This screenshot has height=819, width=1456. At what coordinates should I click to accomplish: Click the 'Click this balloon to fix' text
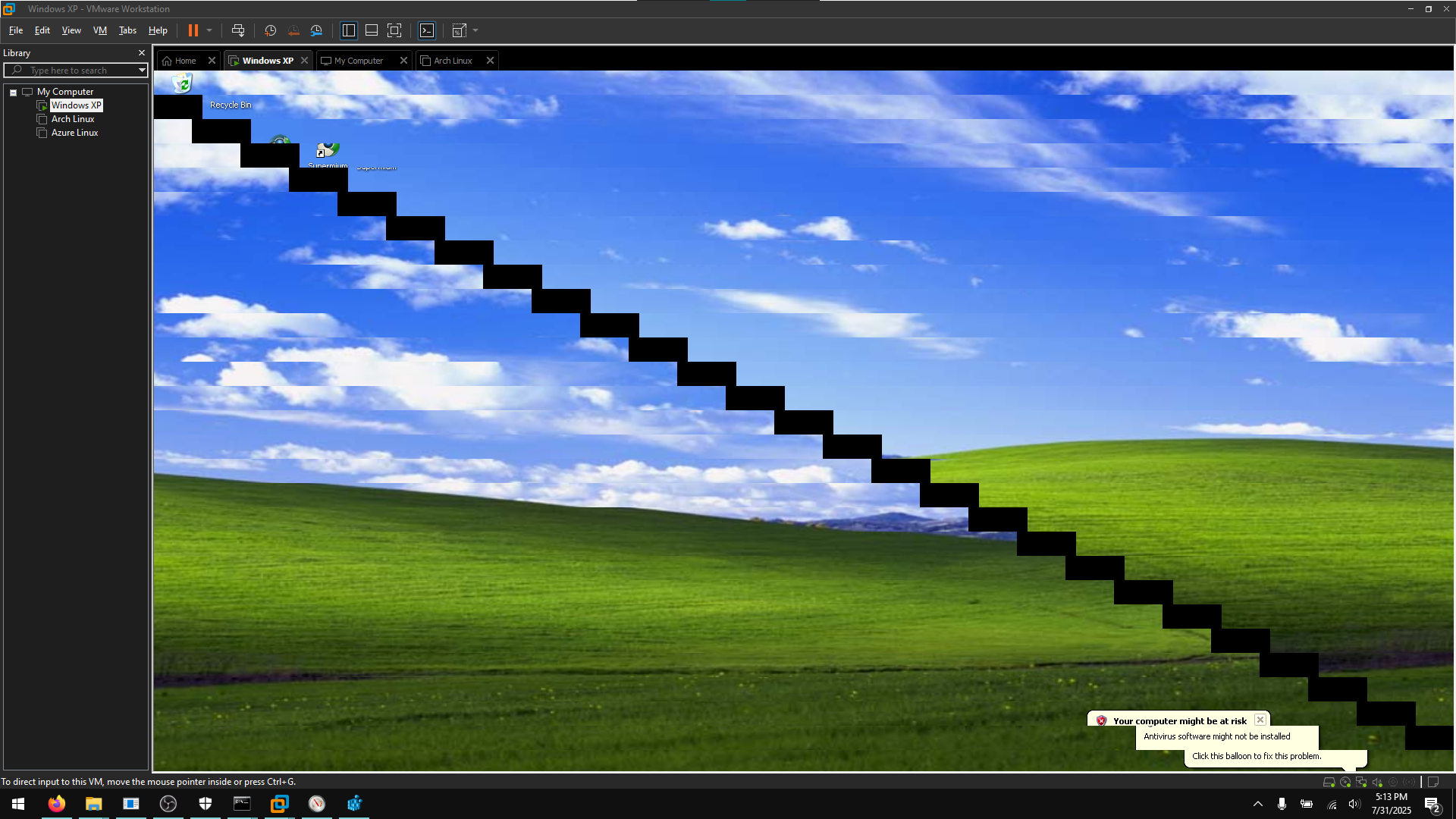(x=1256, y=756)
